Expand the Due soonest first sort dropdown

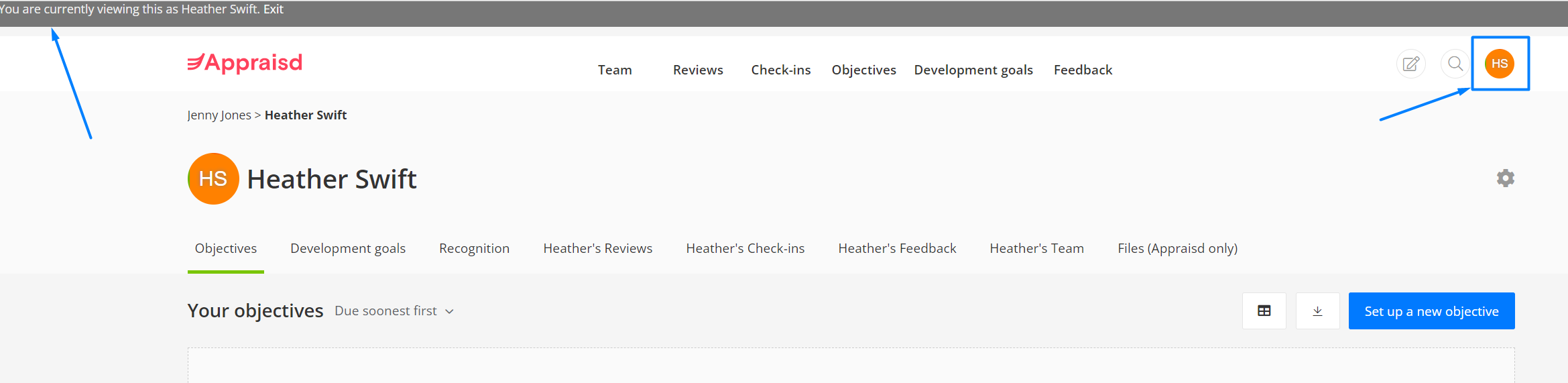(x=394, y=311)
